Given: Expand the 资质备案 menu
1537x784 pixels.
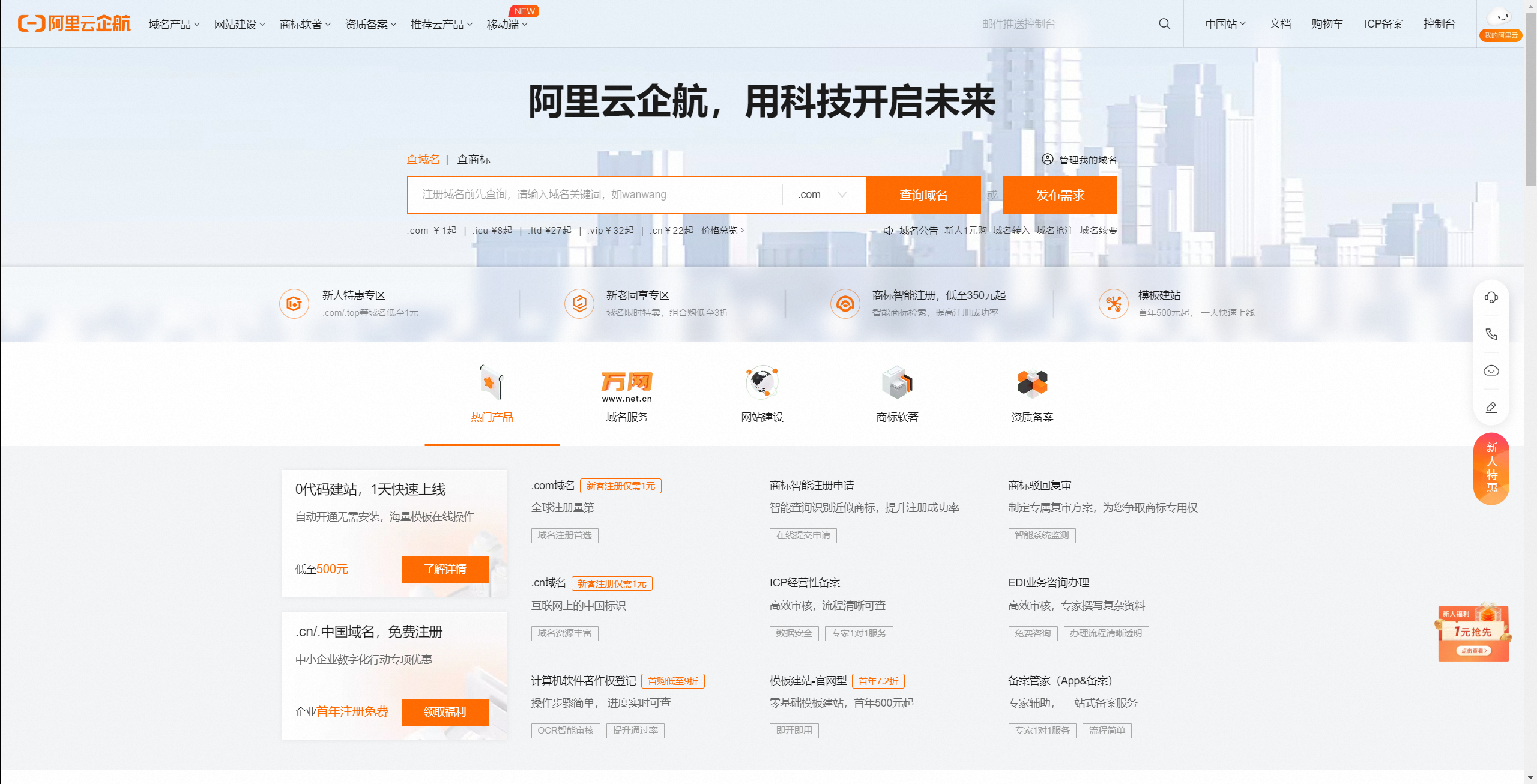Looking at the screenshot, I should pos(370,24).
